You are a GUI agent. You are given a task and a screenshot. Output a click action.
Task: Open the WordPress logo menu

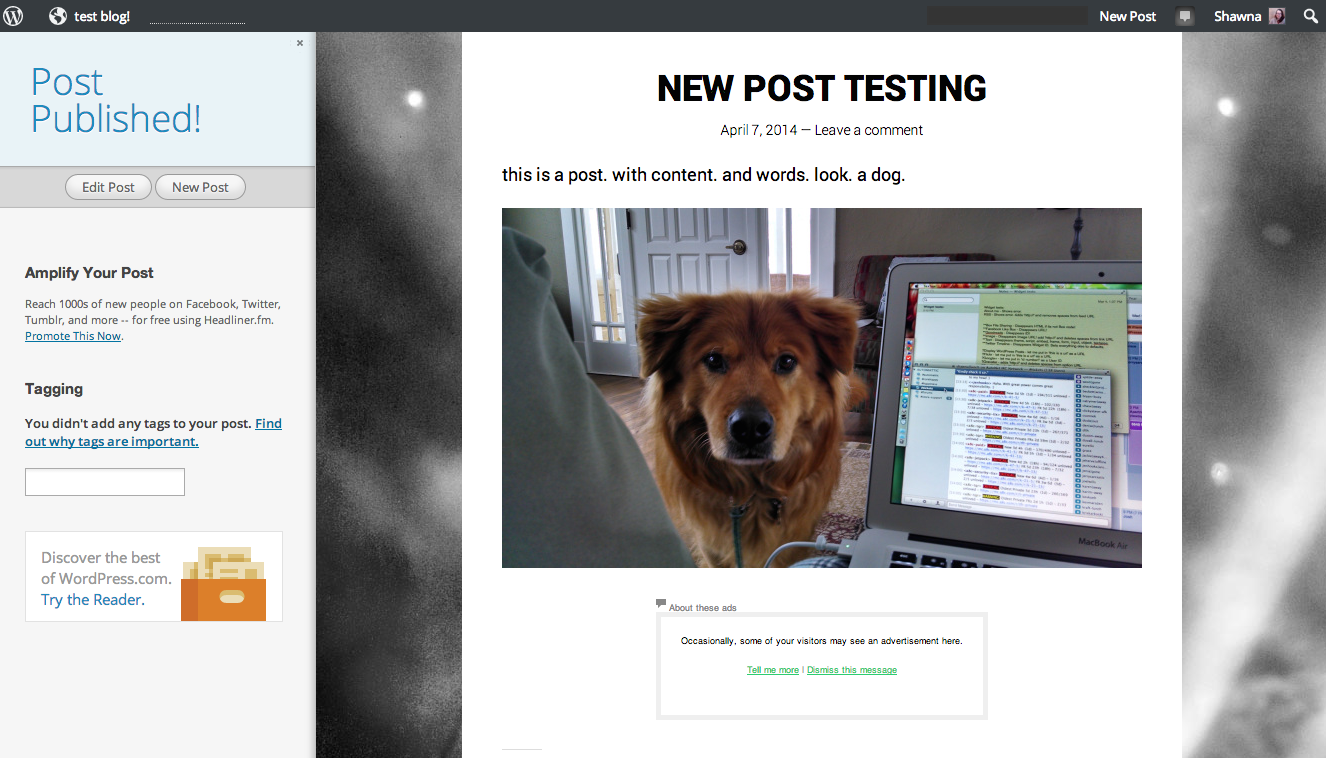[13, 16]
